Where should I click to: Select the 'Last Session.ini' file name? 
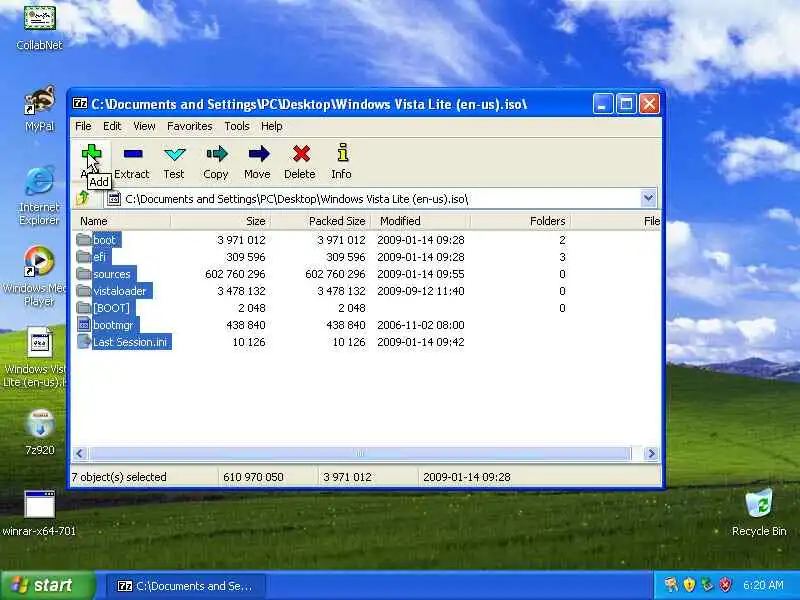[130, 342]
